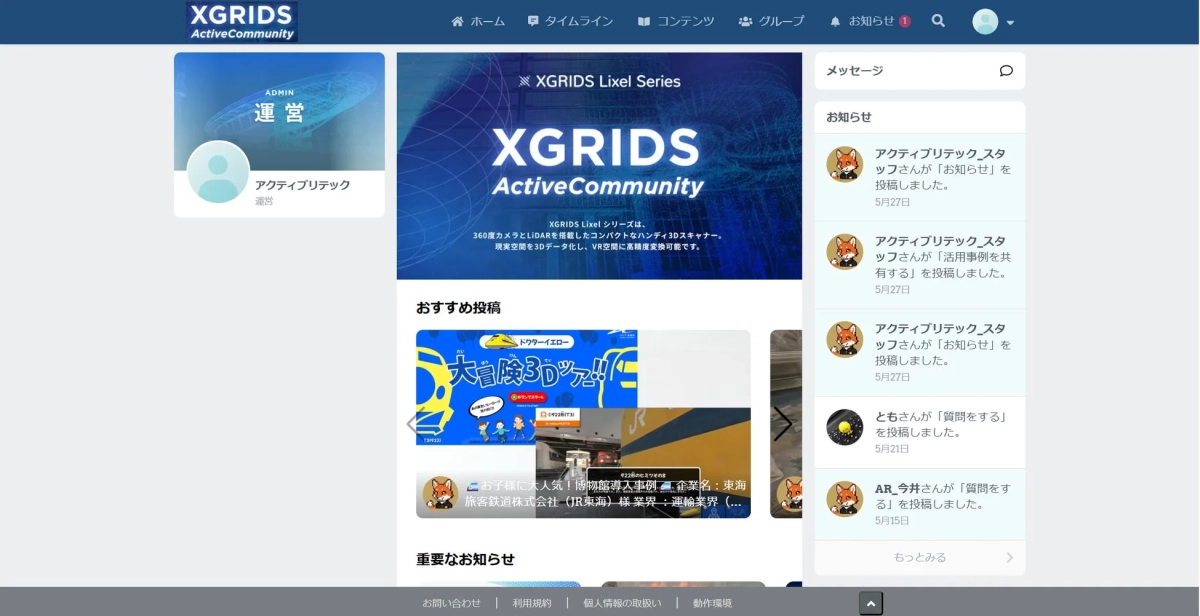
Task: Click the おすすめ投稿 section heading
Action: coord(458,307)
